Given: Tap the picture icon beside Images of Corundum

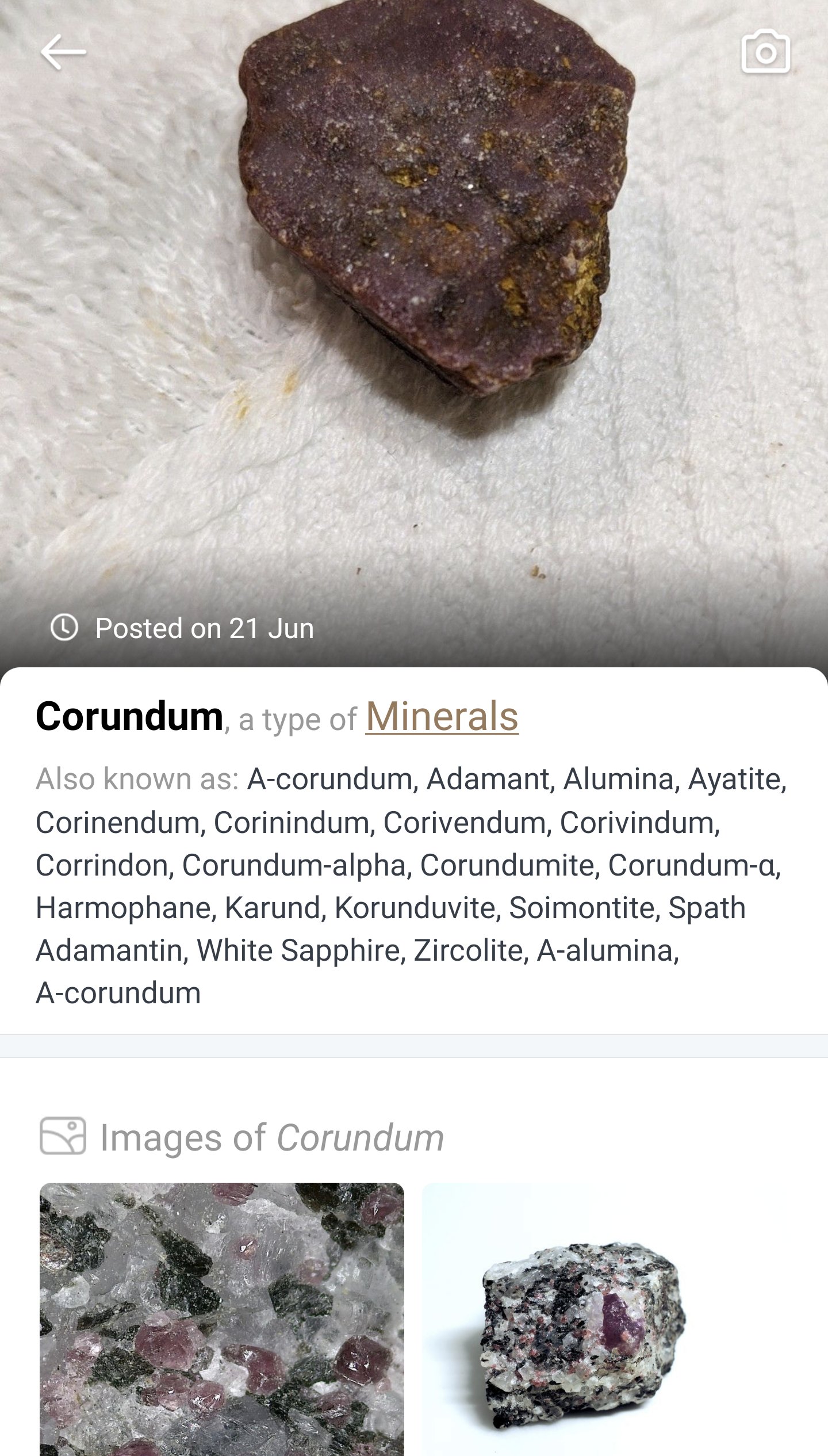Looking at the screenshot, I should point(63,1136).
